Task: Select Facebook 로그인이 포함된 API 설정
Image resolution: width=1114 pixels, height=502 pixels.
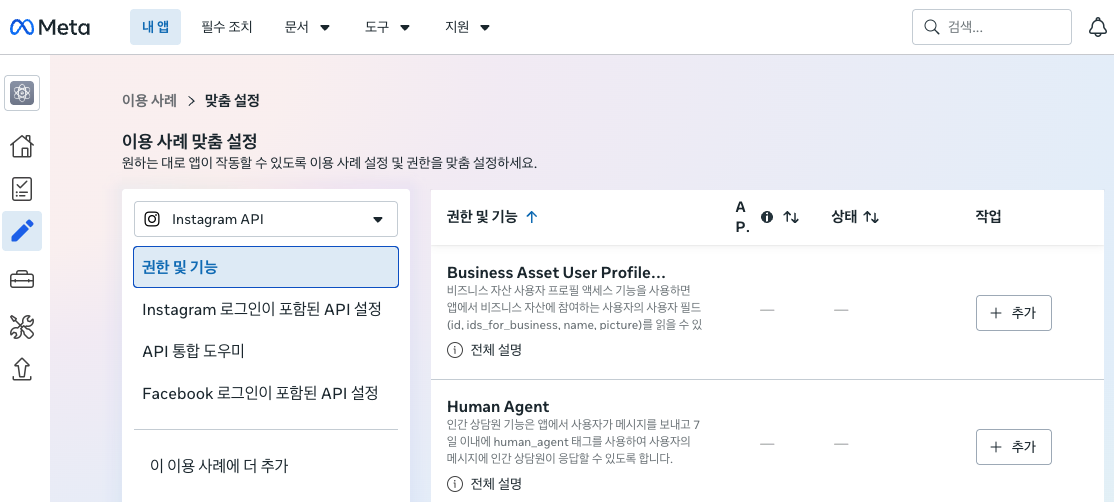Action: (260, 393)
